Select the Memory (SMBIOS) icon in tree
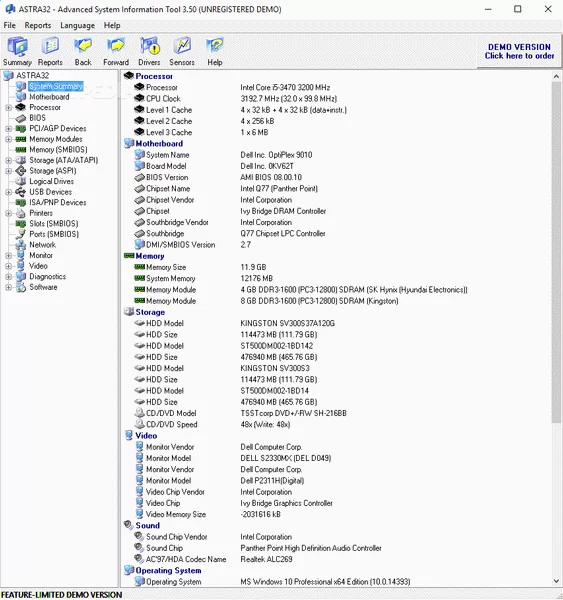Image resolution: width=563 pixels, height=600 pixels. pos(21,150)
